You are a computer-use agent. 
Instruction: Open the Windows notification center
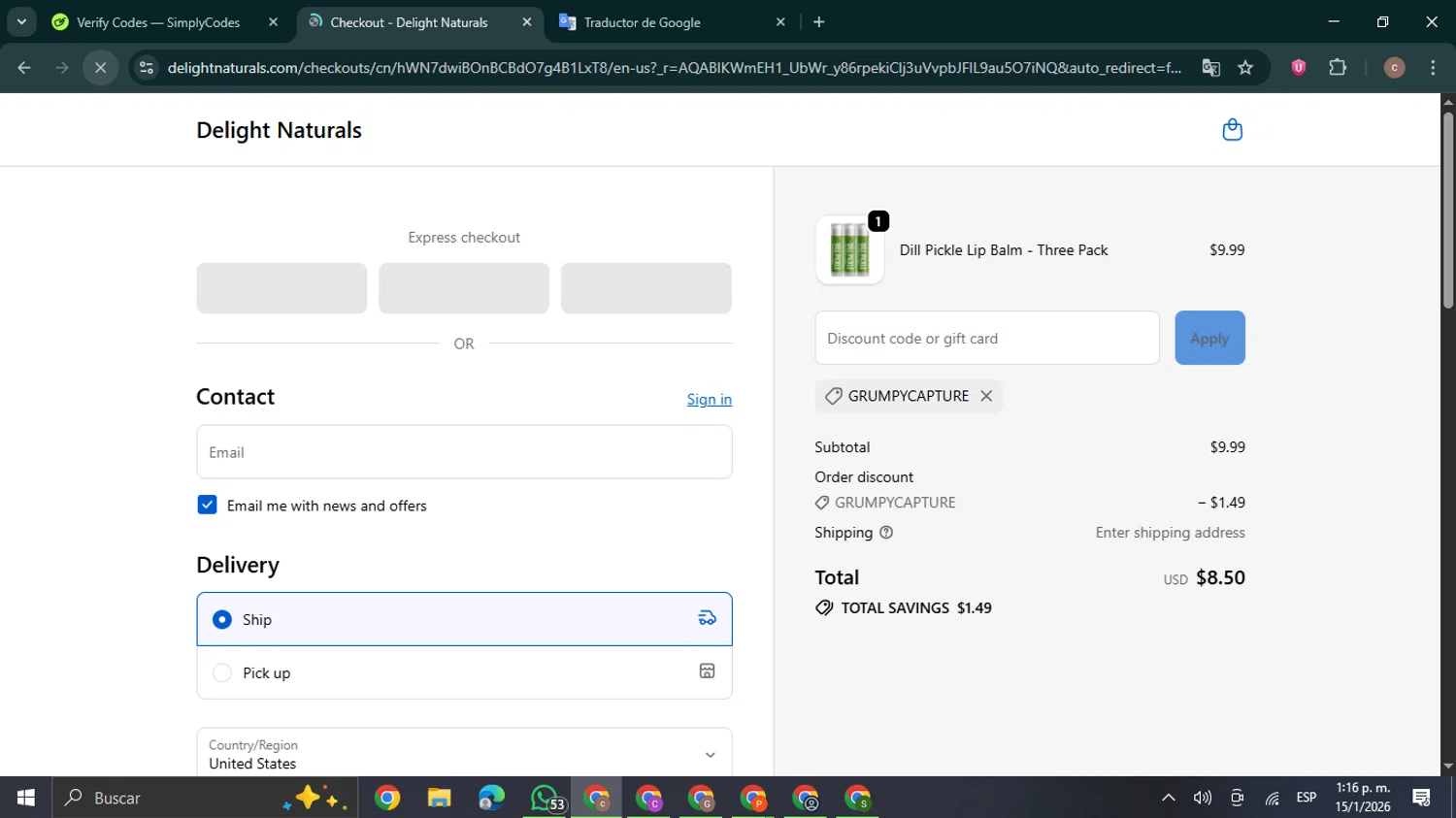pos(1422,798)
